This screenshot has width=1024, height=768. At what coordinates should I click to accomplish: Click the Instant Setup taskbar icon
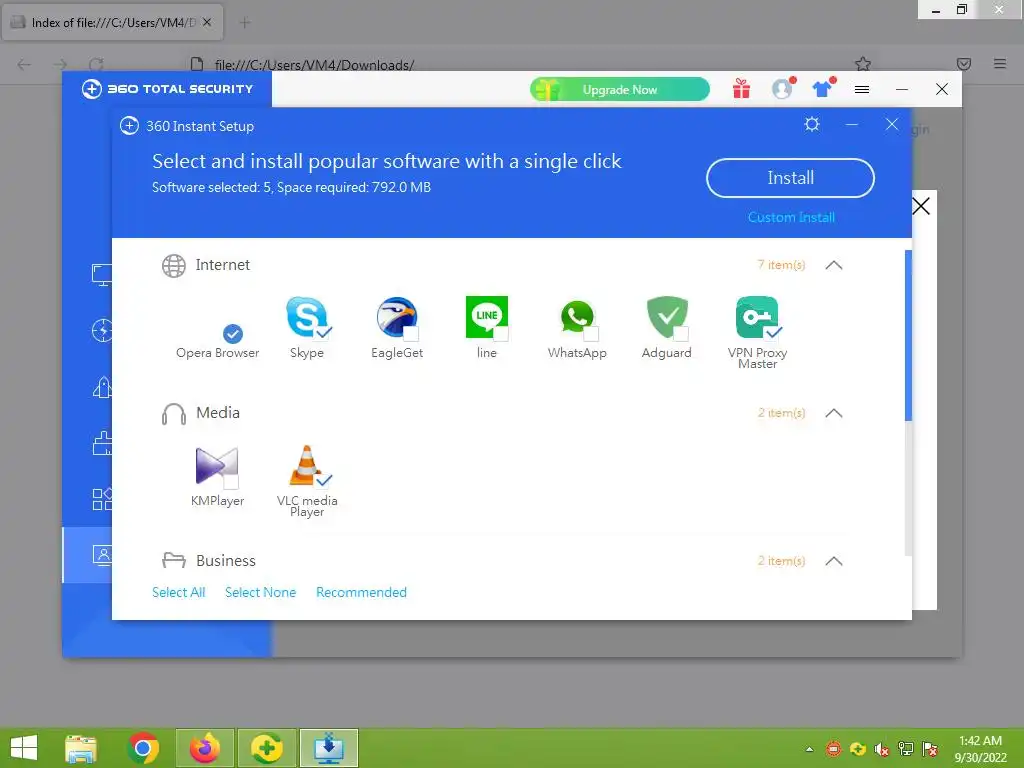pyautogui.click(x=328, y=748)
